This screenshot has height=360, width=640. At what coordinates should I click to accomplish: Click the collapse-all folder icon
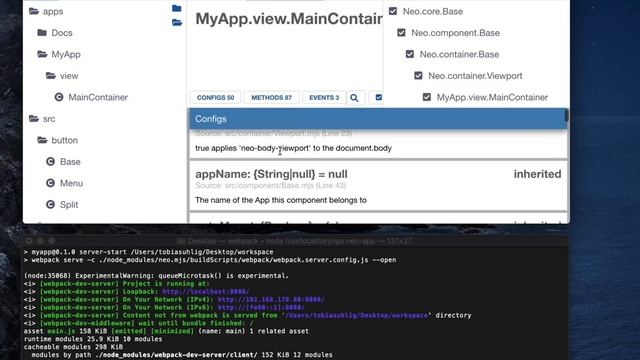pyautogui.click(x=177, y=8)
